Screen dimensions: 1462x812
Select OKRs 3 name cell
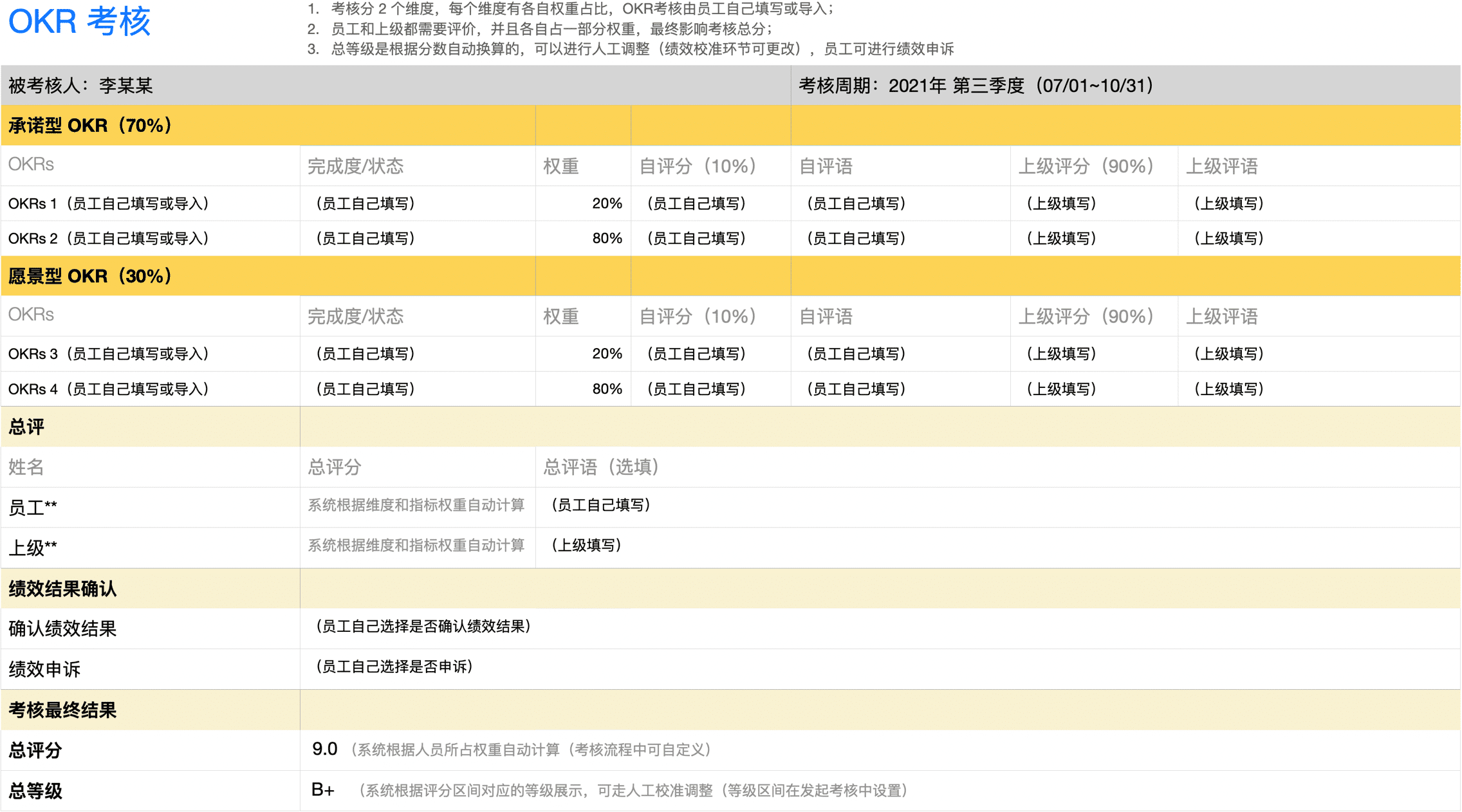(151, 354)
